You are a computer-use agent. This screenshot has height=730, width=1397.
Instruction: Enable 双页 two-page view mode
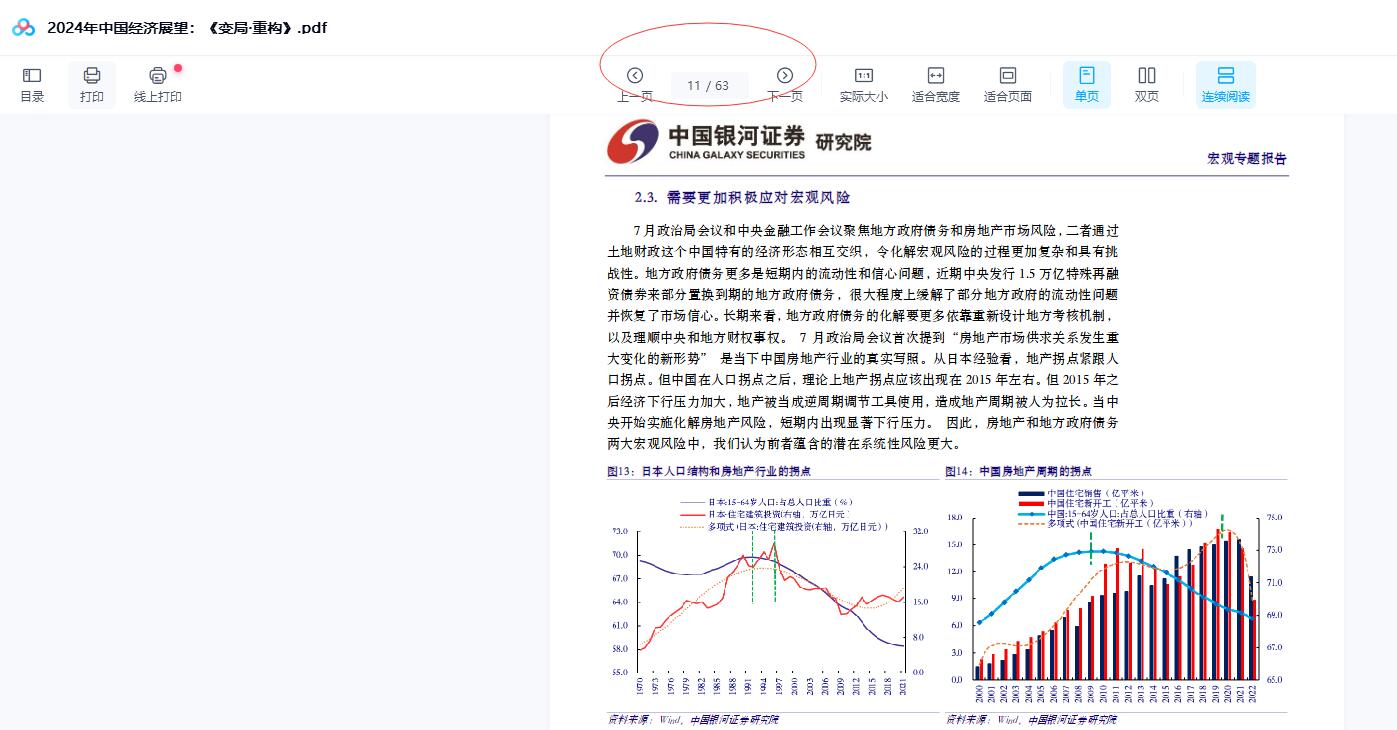pyautogui.click(x=1146, y=84)
